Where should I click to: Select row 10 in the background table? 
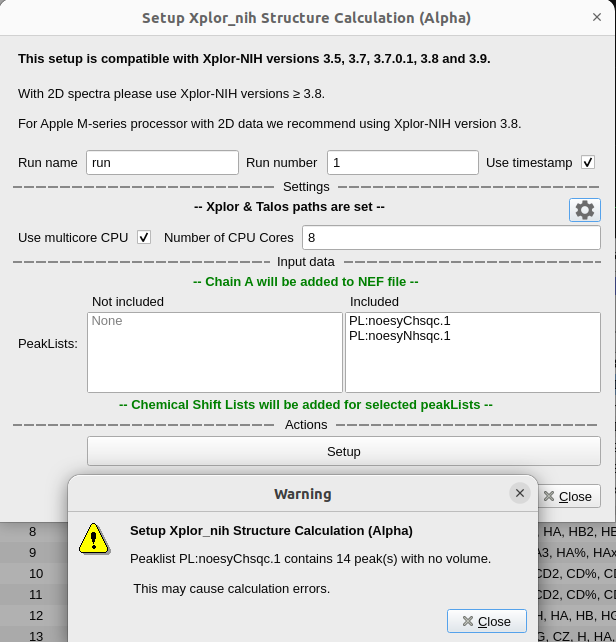[36, 574]
